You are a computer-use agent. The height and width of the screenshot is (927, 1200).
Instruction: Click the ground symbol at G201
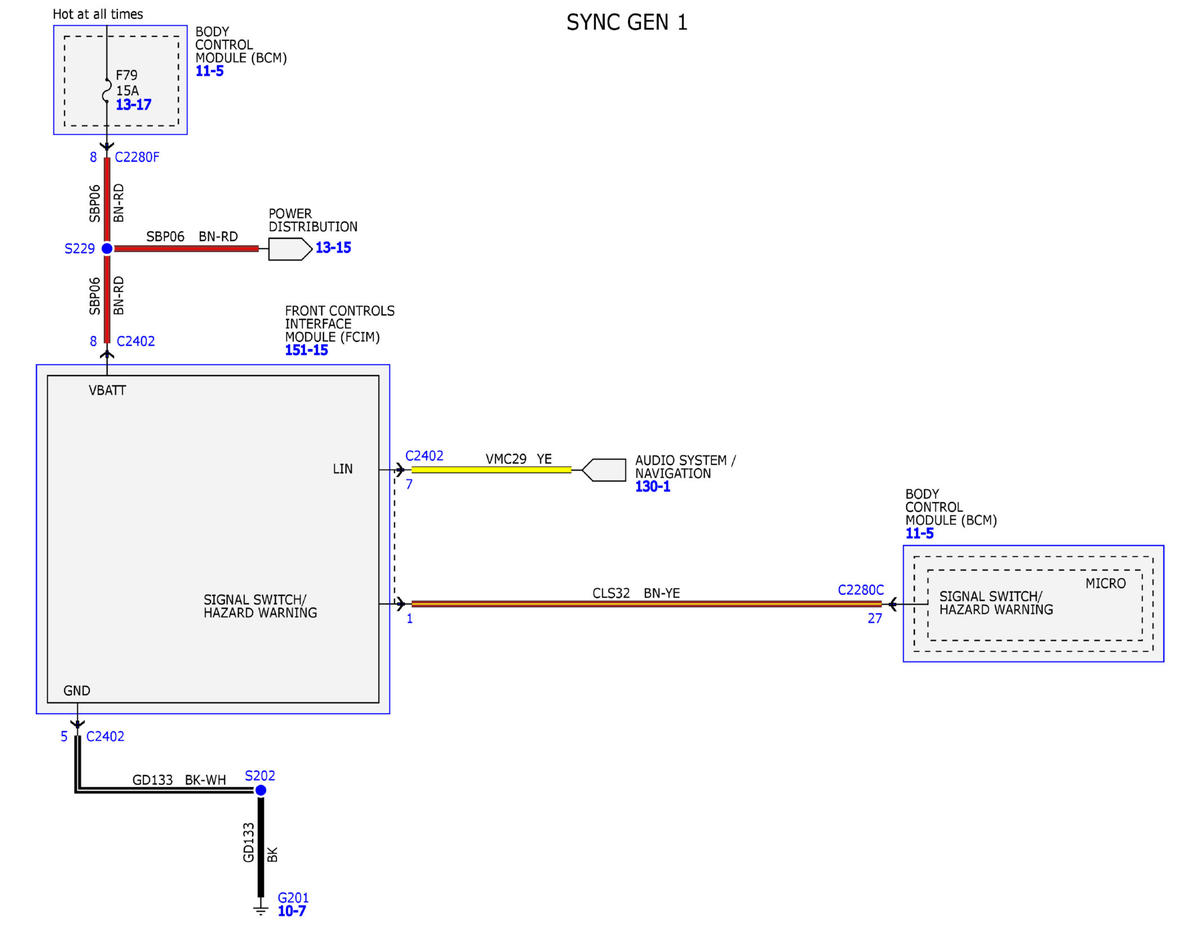[260, 908]
